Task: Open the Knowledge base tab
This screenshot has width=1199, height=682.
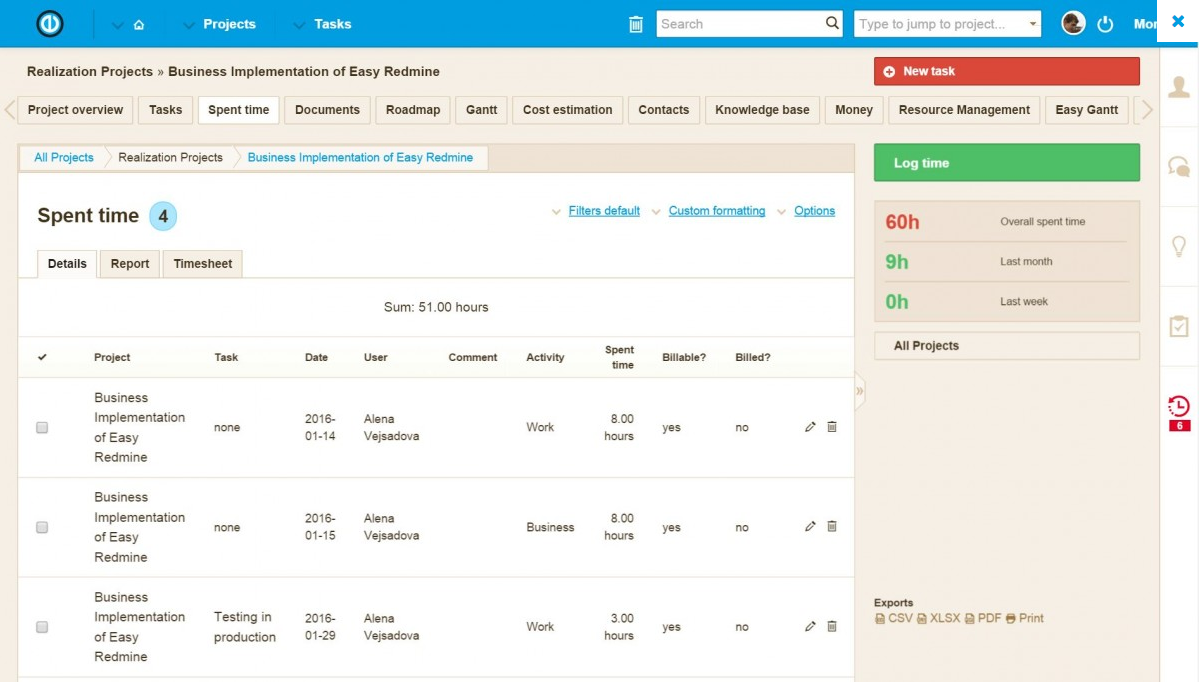Action: [762, 110]
